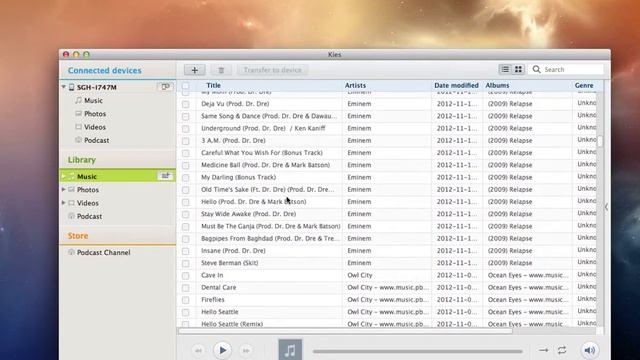This screenshot has height=360, width=640.
Task: Select Library Music item
Action: [118, 176]
